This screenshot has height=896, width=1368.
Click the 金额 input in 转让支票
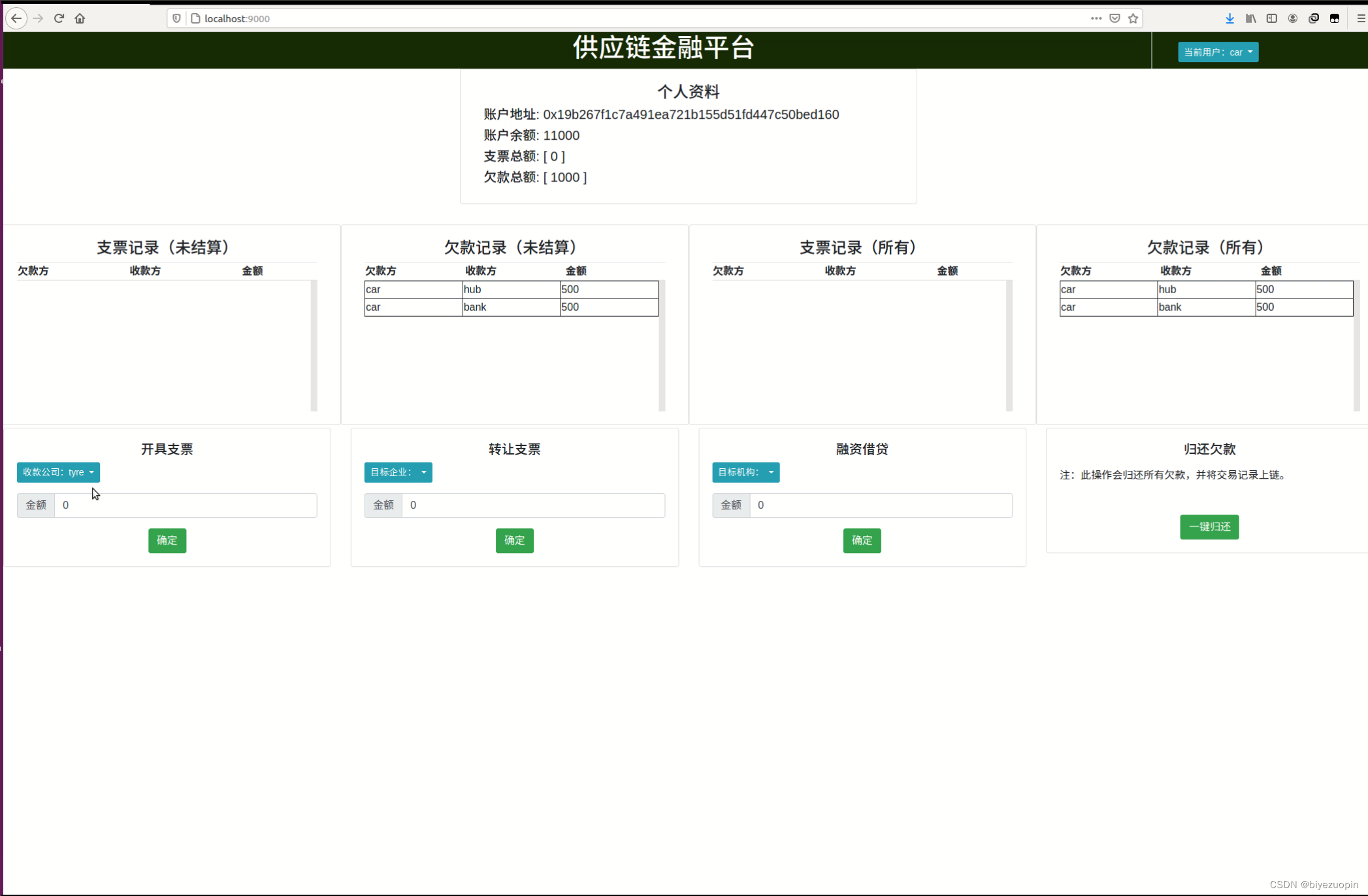tap(533, 505)
